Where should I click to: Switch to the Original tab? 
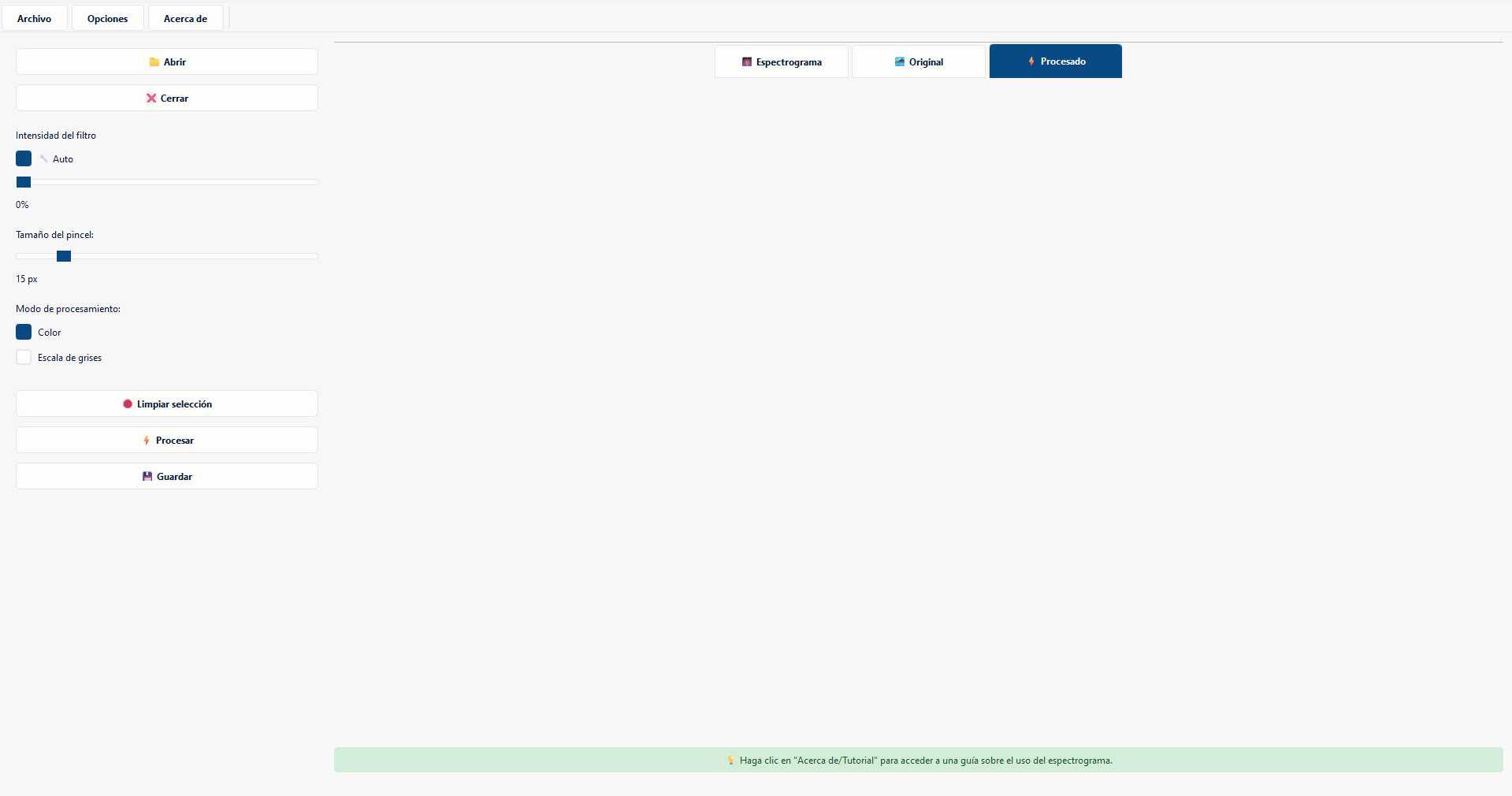[919, 61]
